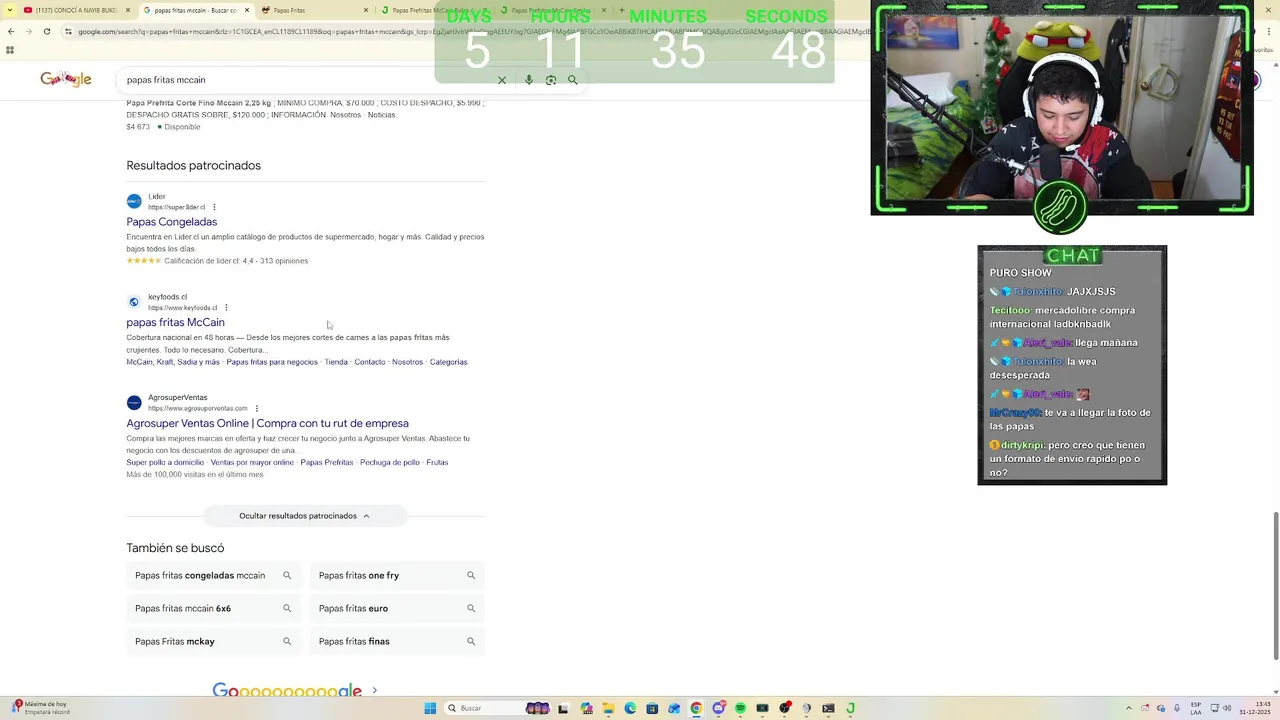Clear the Google search box with X
The image size is (1280, 720).
pyautogui.click(x=502, y=80)
